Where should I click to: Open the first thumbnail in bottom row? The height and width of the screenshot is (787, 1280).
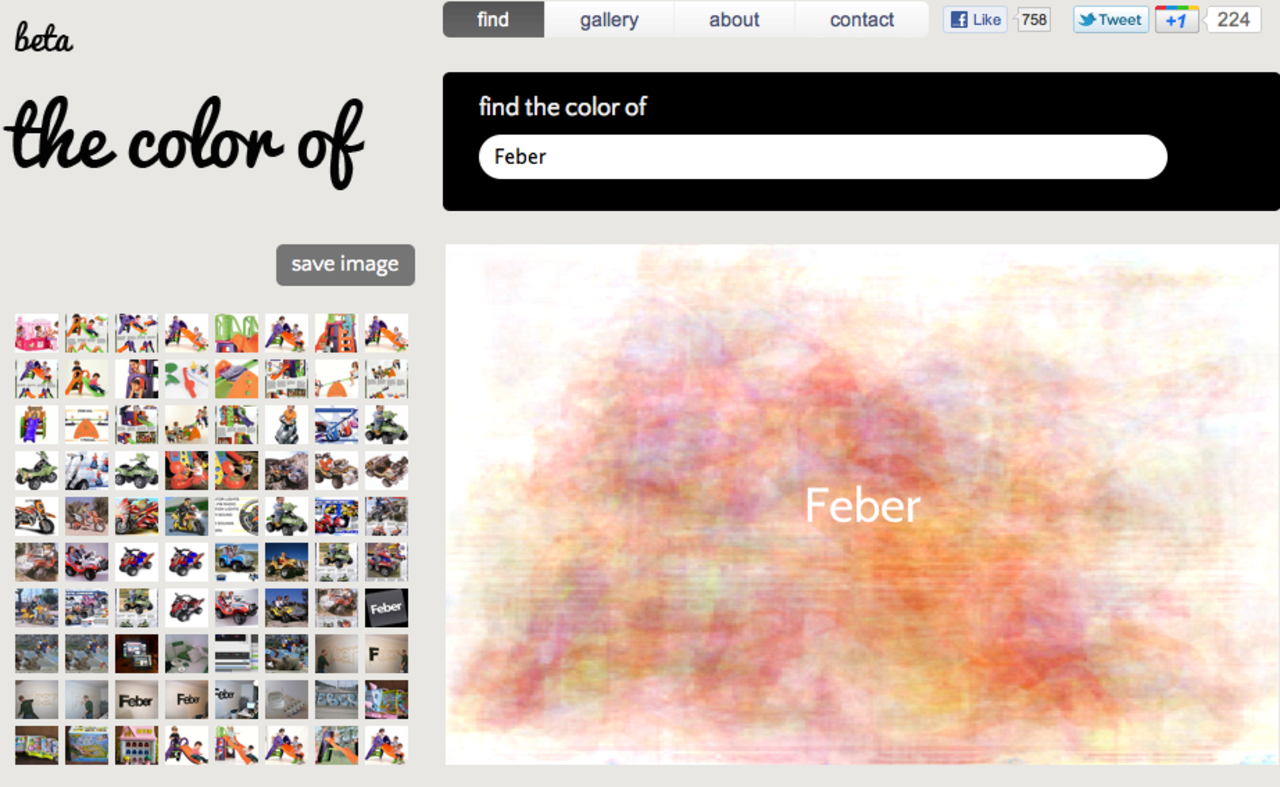tap(36, 745)
